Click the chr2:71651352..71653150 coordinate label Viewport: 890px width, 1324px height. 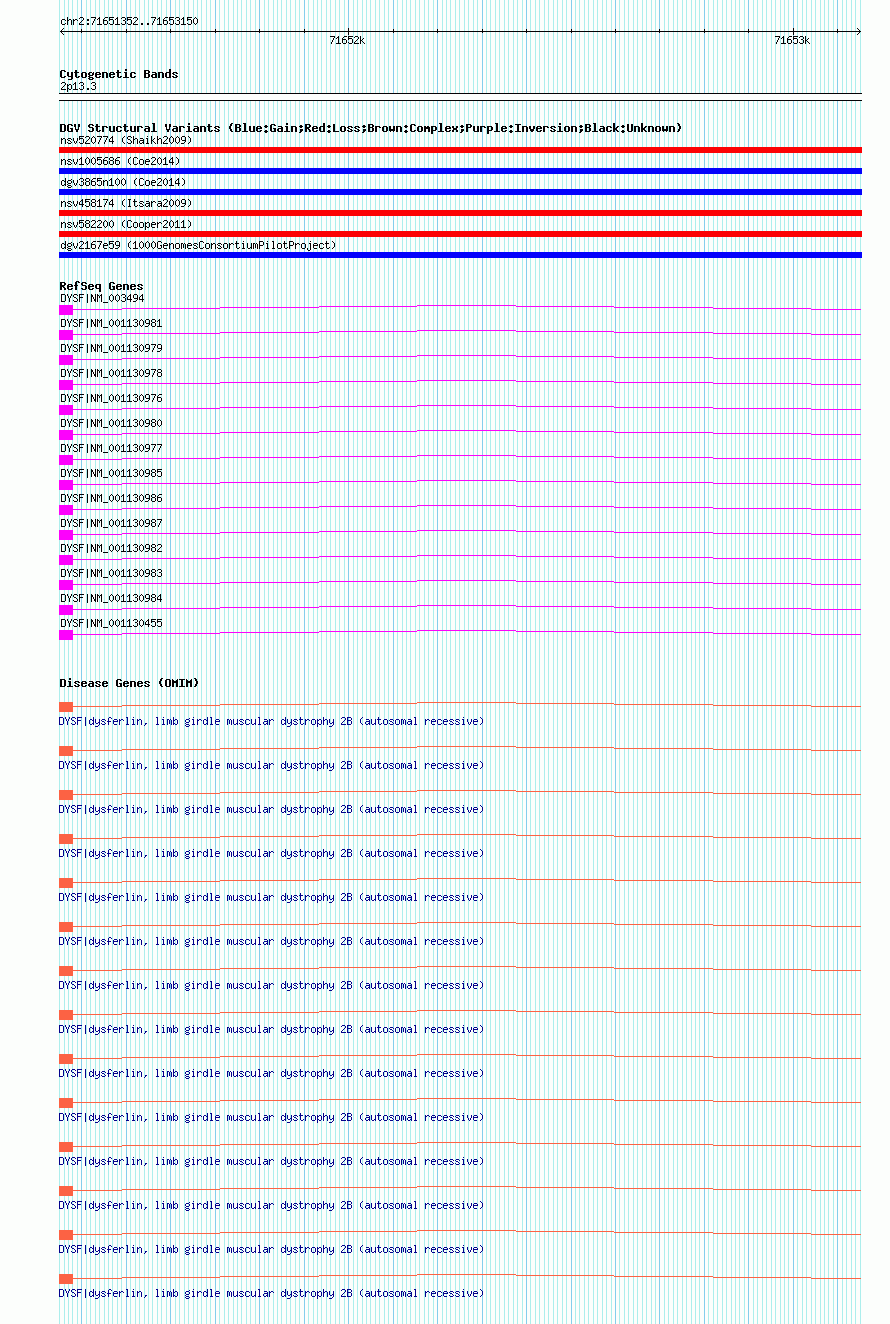pos(129,21)
